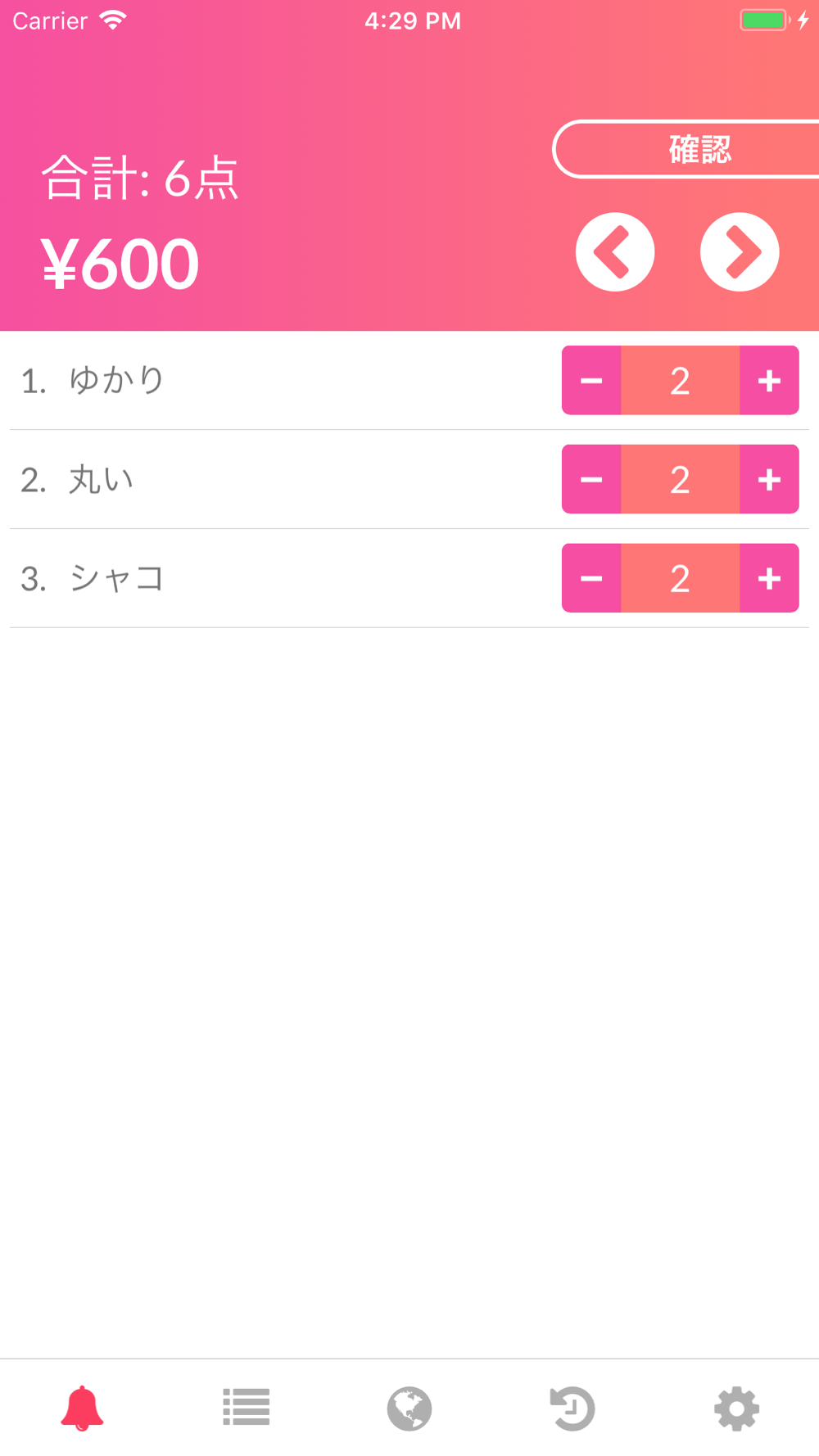Select the ゆかり list row
819x1456 pixels.
click(x=409, y=381)
